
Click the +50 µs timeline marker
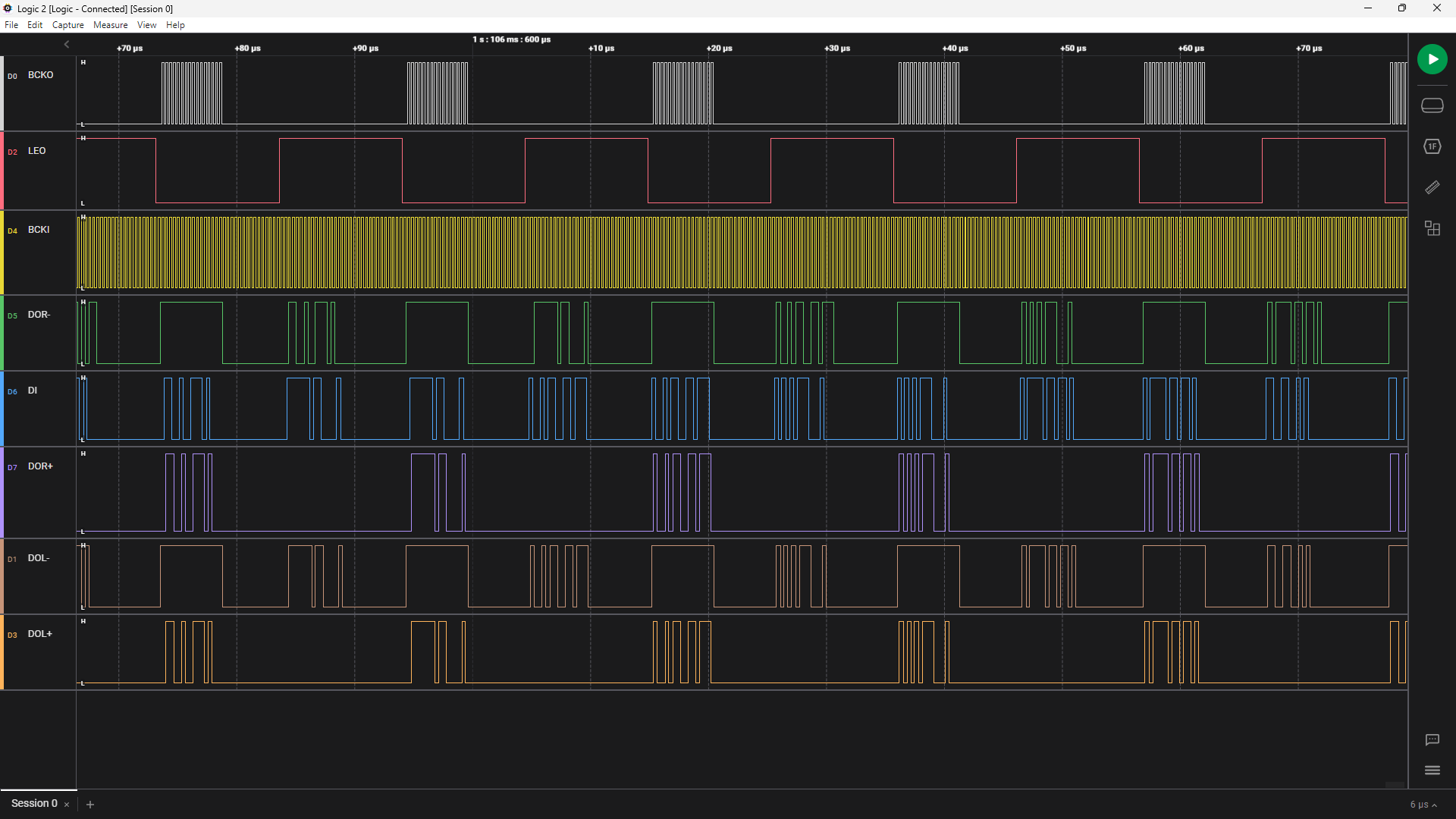click(1073, 48)
